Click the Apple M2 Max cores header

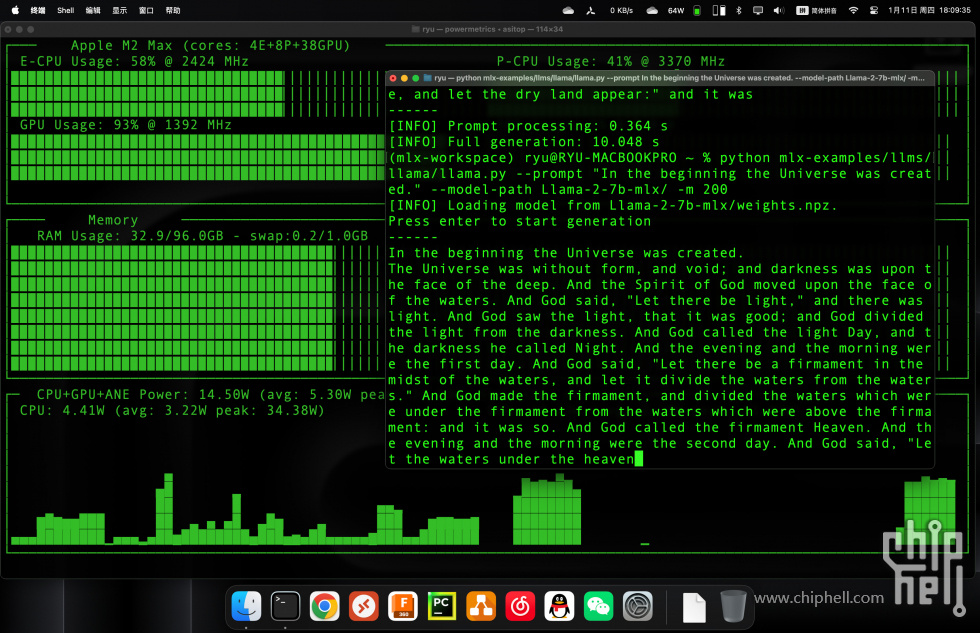(x=210, y=46)
